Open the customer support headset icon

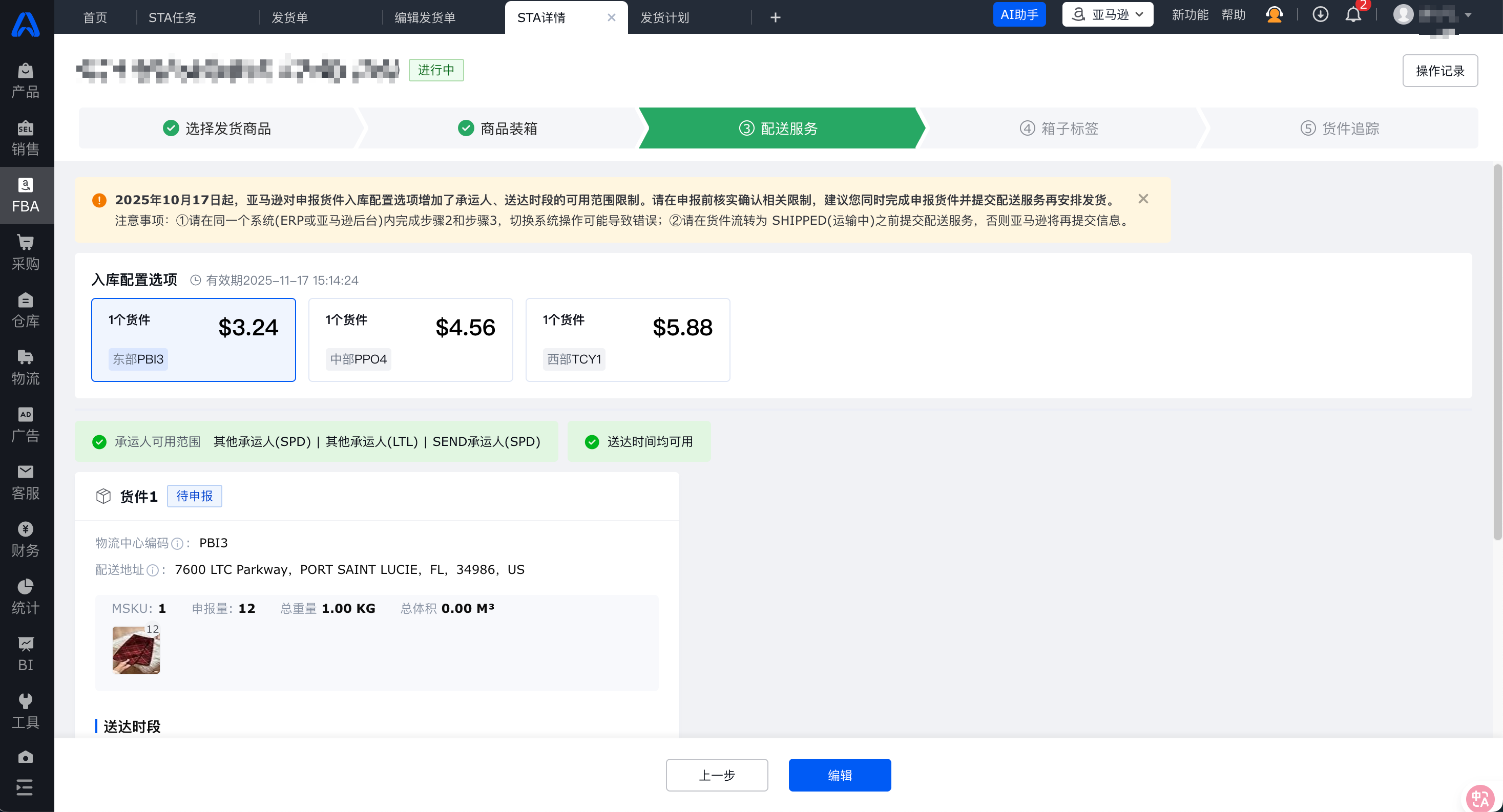pos(1275,14)
